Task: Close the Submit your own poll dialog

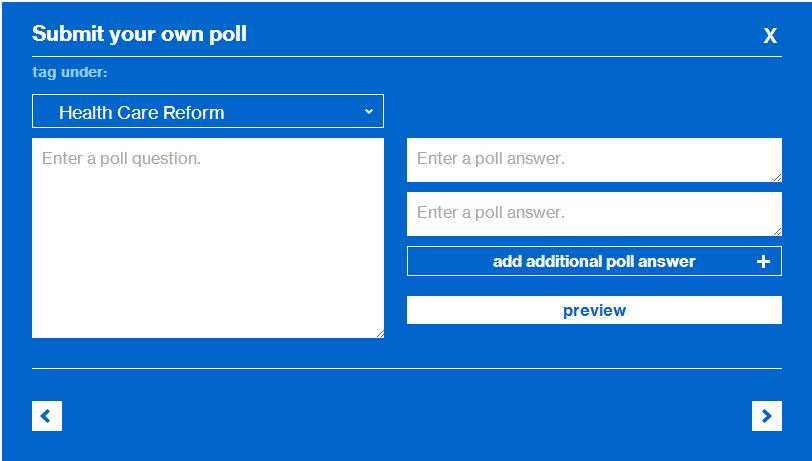Action: [x=770, y=36]
